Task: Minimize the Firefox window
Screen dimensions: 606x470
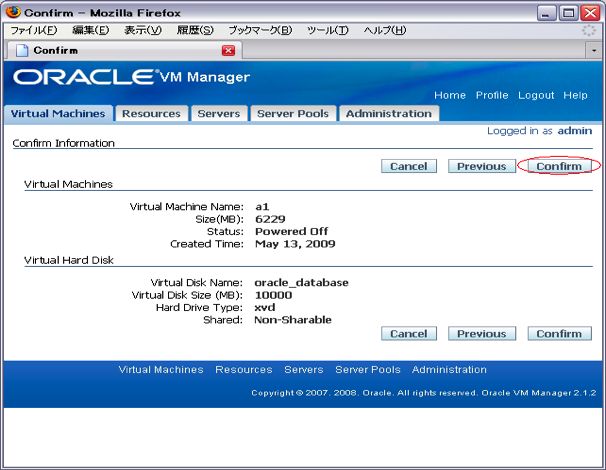Action: pos(546,13)
